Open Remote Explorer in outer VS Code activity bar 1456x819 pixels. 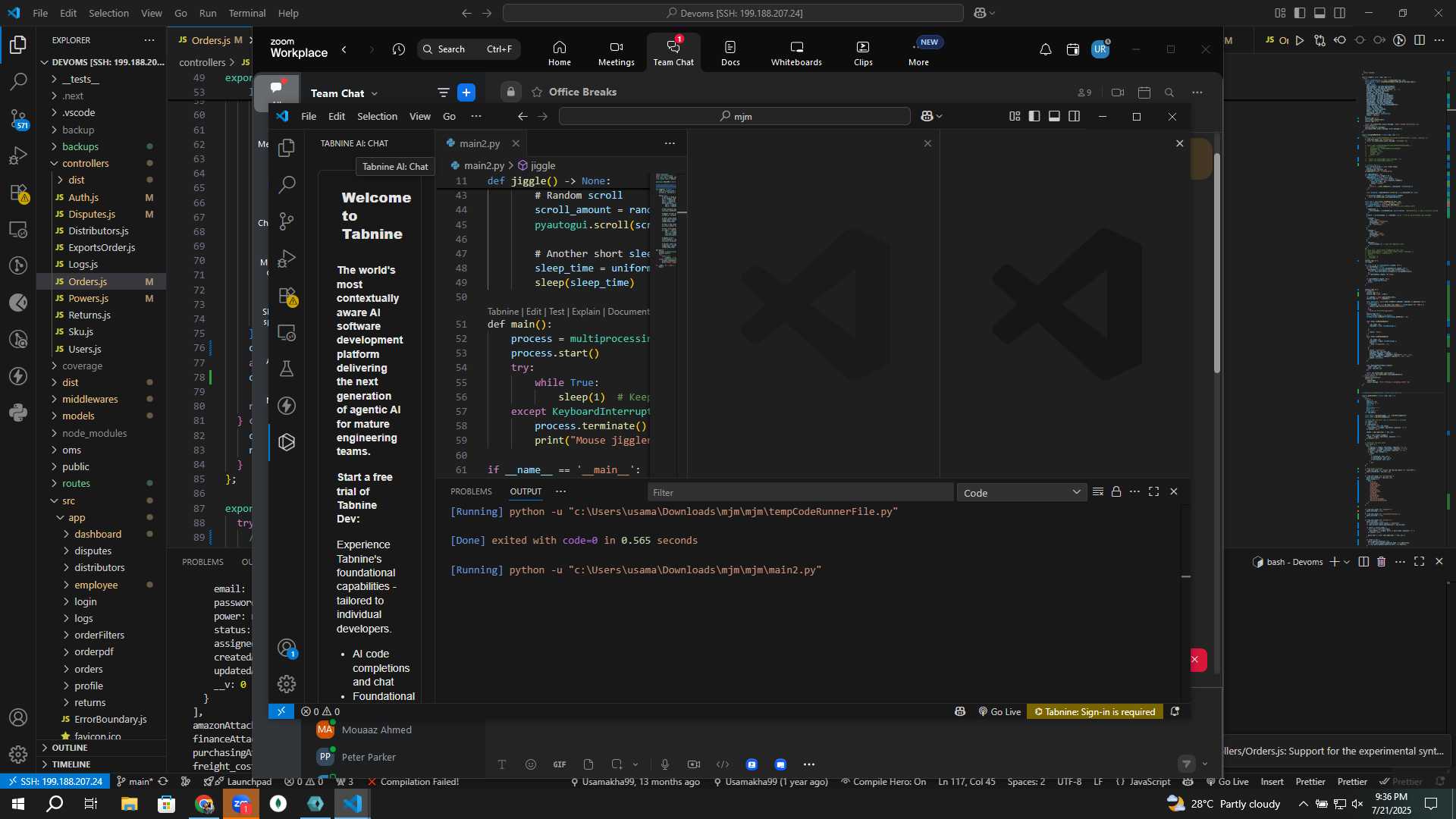pyautogui.click(x=18, y=229)
